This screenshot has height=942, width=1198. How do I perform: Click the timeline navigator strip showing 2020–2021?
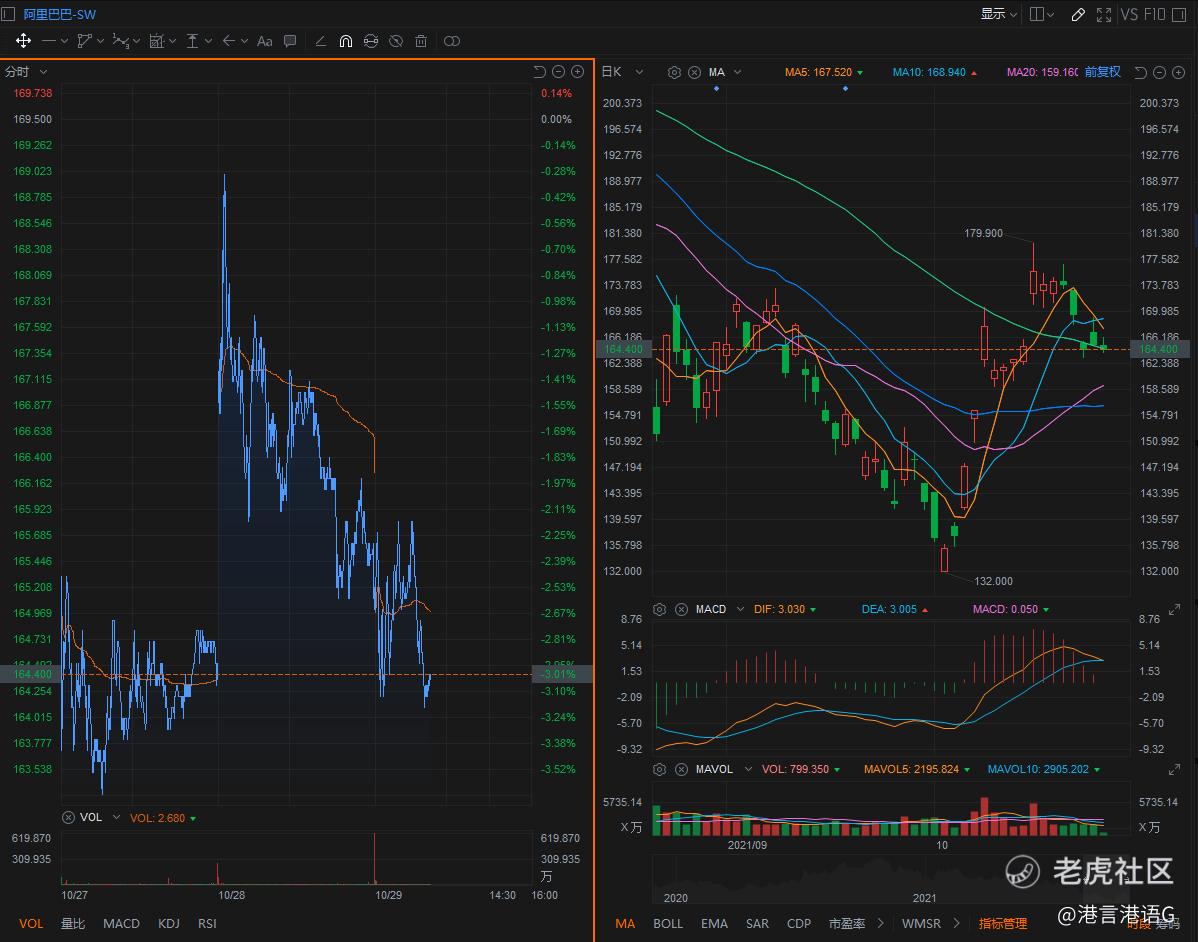point(891,880)
